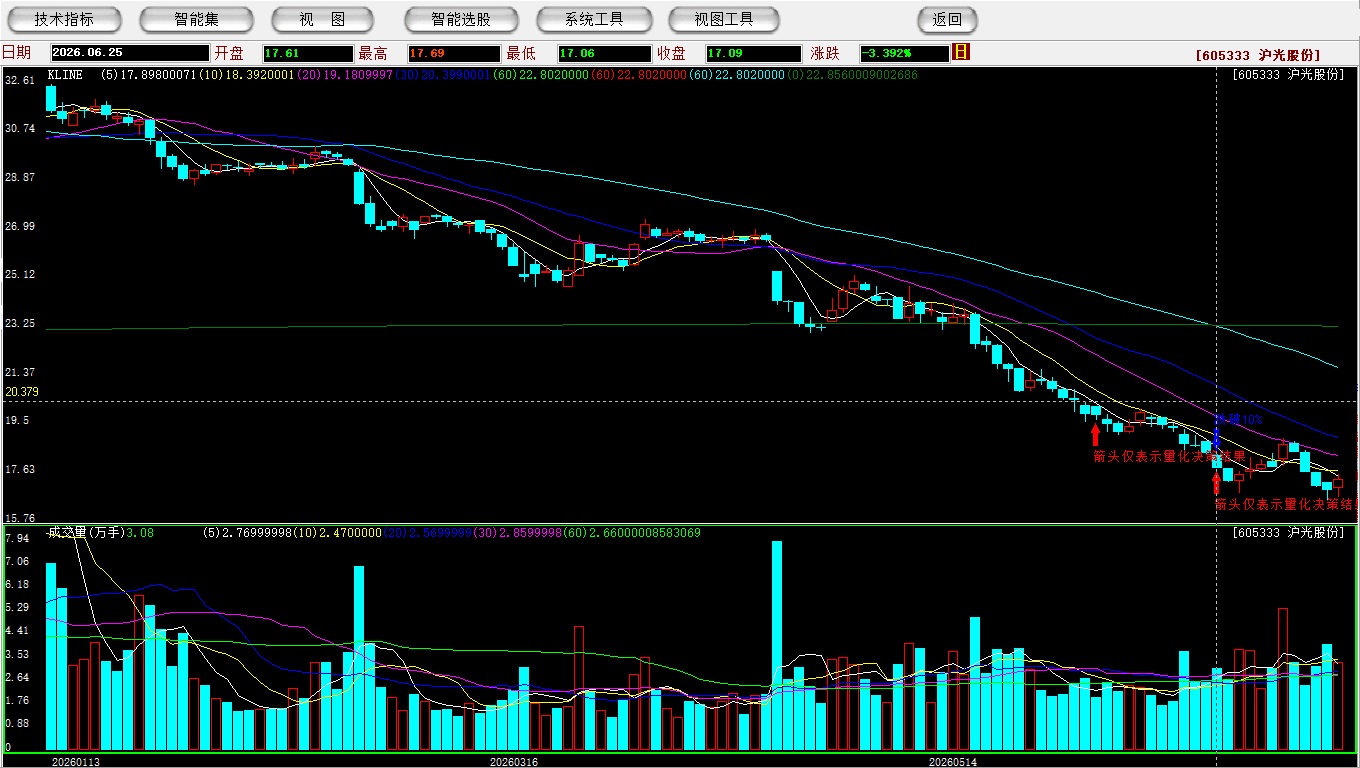Screen dimensions: 1360x768
Task: Click the 涨跌 field showing -3.392%
Action: point(905,53)
